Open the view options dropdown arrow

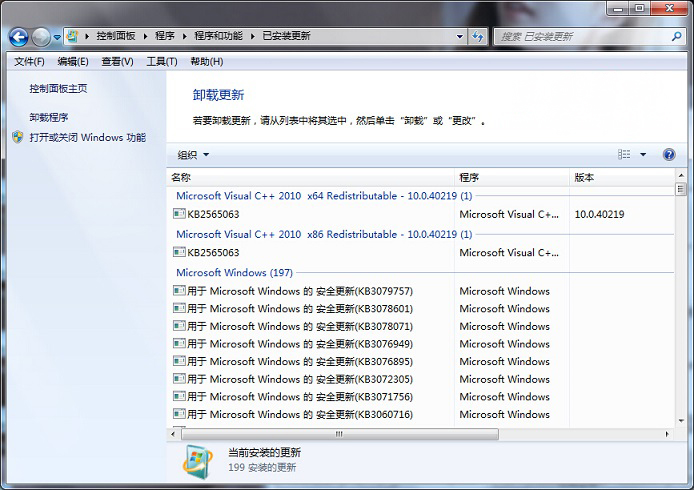(643, 154)
